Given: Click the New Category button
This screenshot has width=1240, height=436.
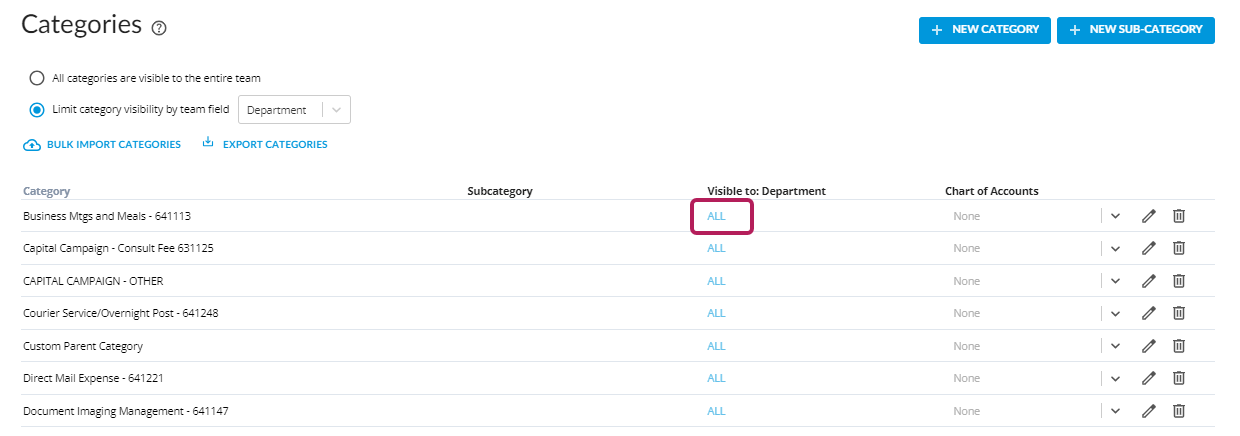Looking at the screenshot, I should pos(985,30).
